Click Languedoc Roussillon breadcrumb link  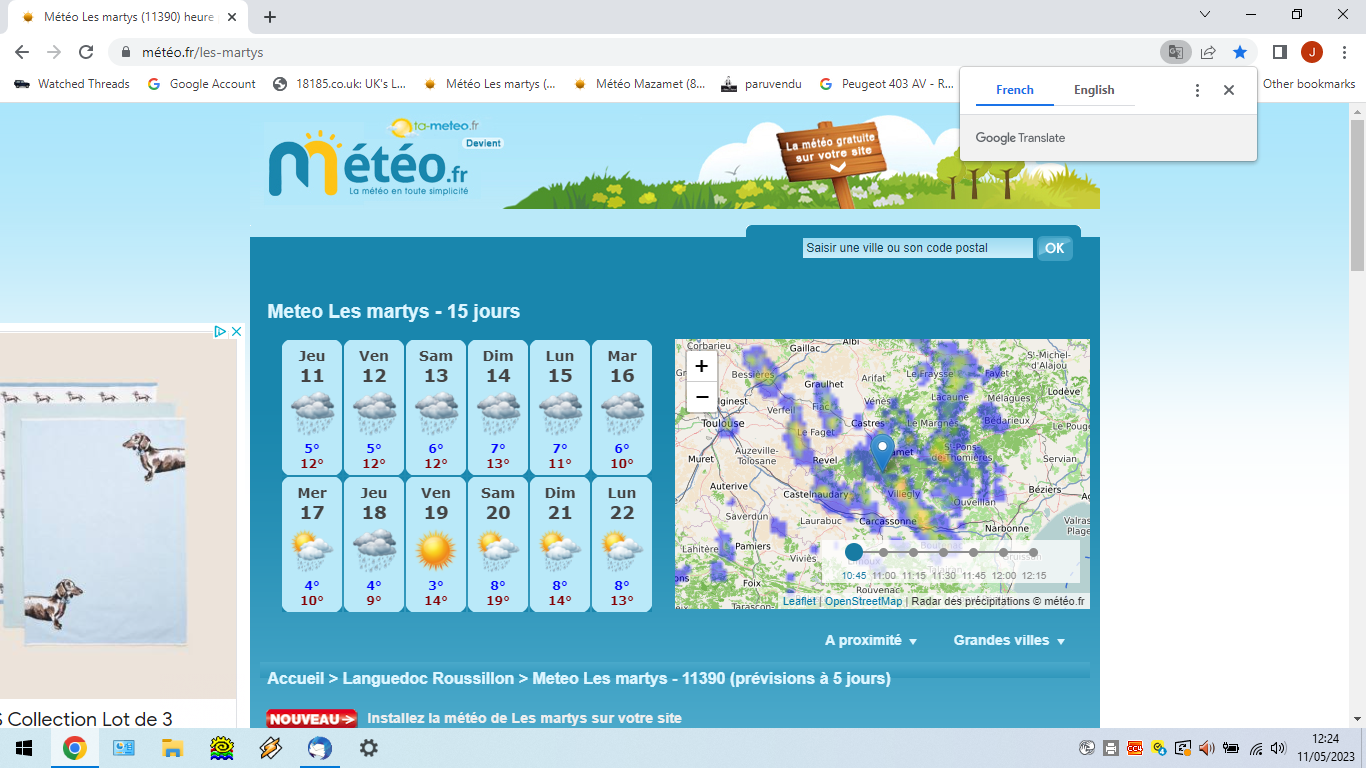coord(428,678)
